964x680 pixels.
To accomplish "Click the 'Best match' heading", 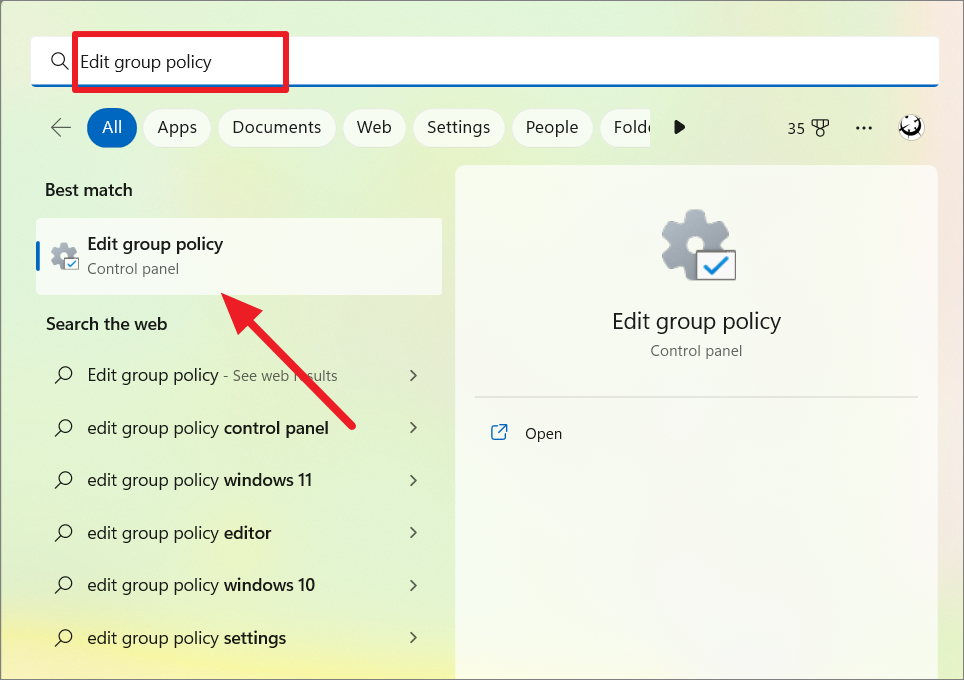I will pyautogui.click(x=89, y=190).
